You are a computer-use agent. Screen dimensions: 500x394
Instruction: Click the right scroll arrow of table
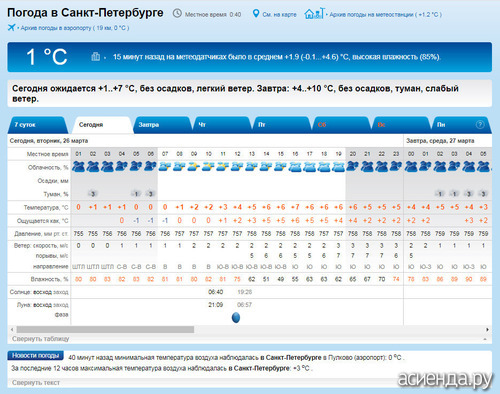click(x=487, y=329)
